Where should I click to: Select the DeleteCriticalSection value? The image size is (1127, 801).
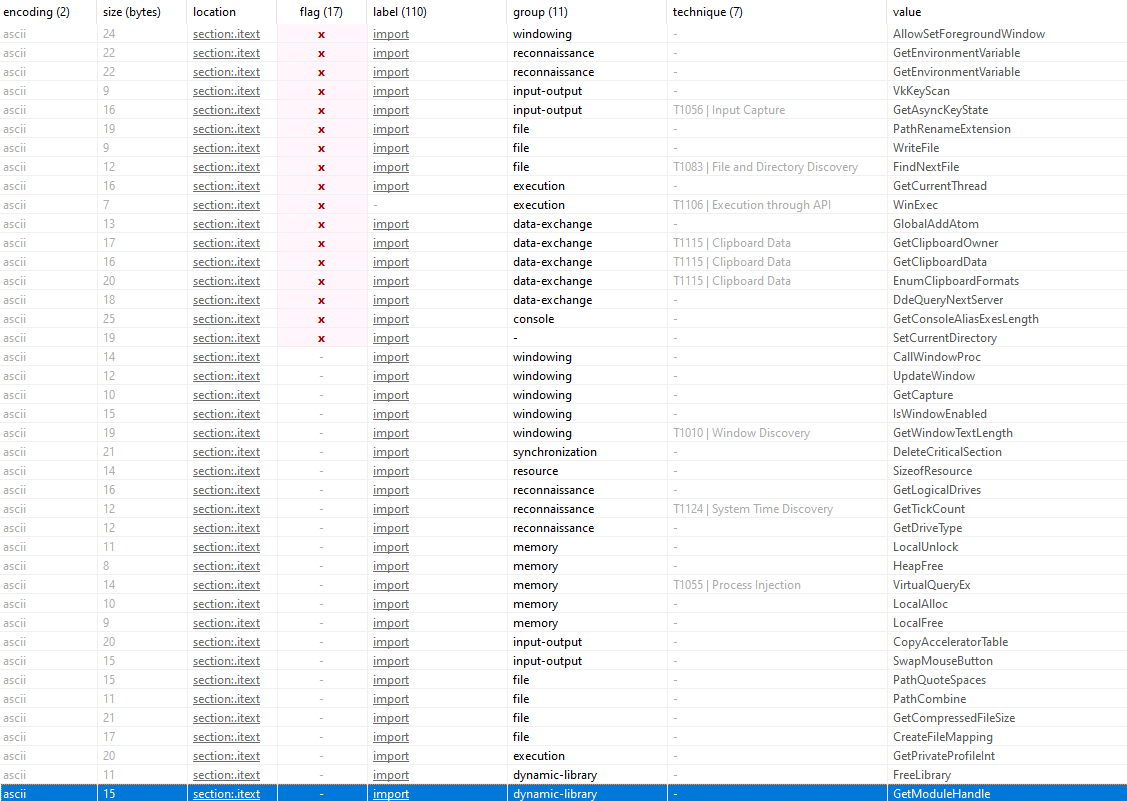[947, 452]
